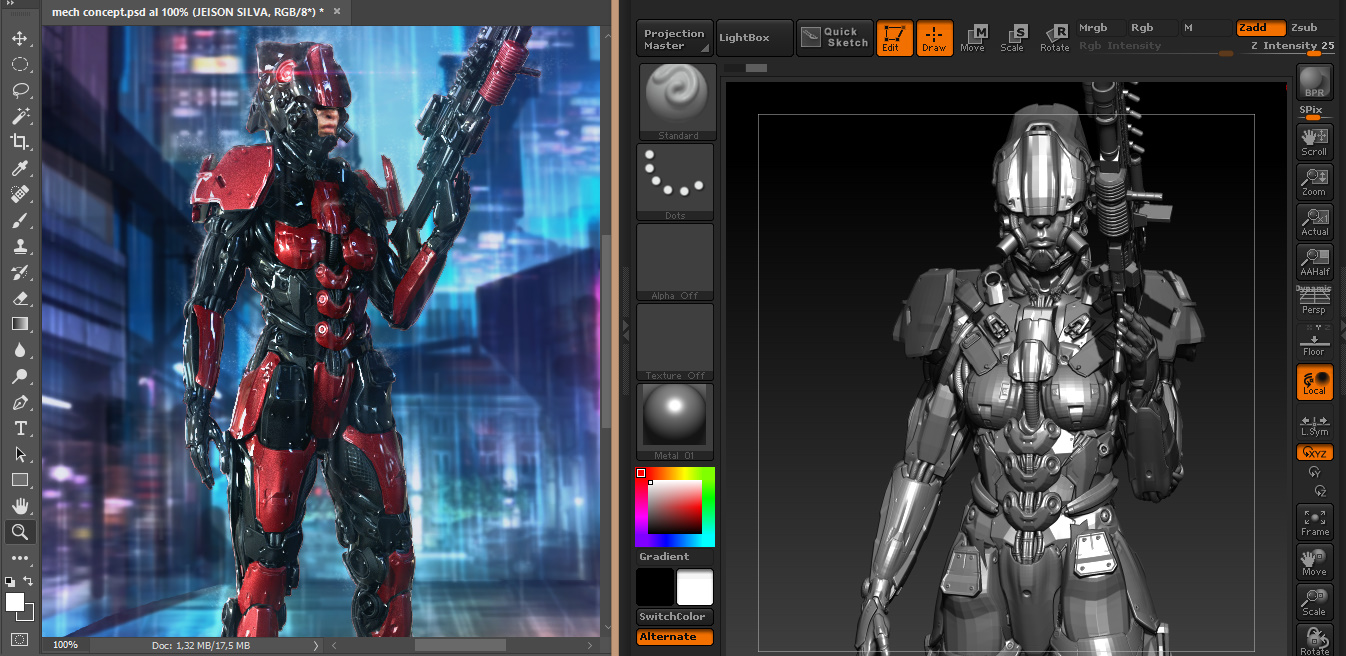This screenshot has height=656, width=1346.
Task: Open the Dots stroke picker
Action: point(675,182)
